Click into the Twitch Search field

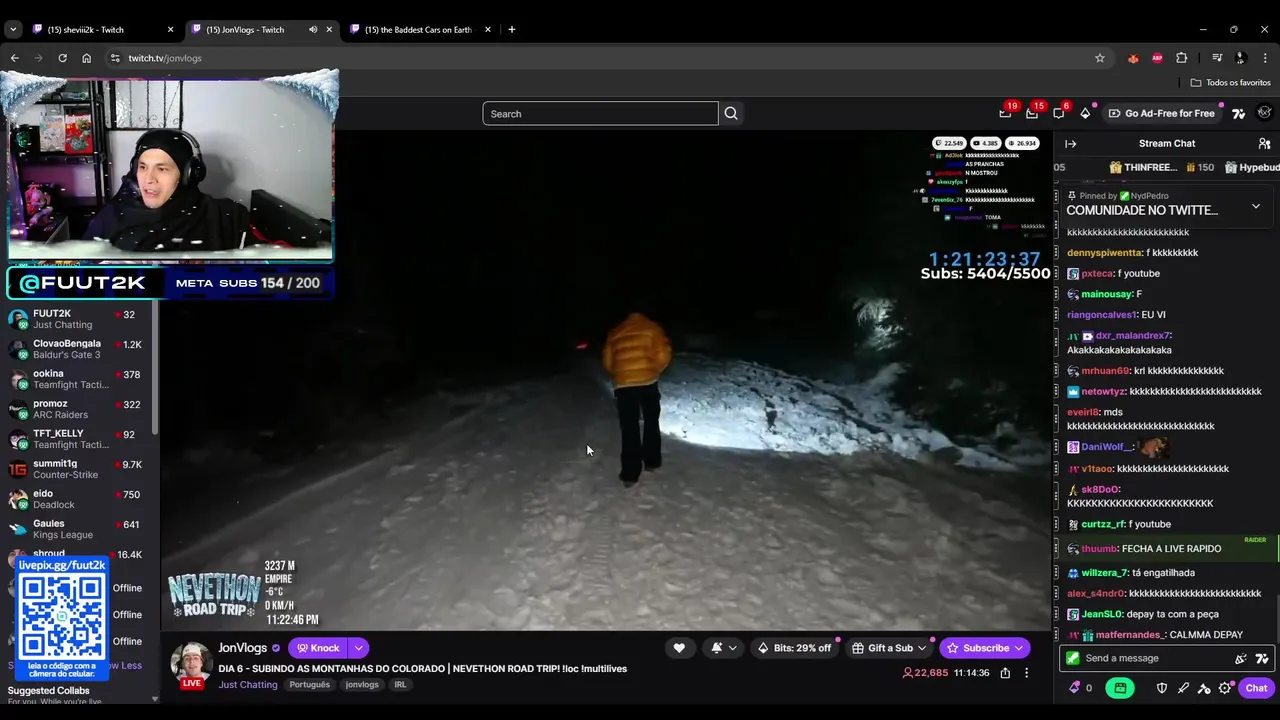point(600,114)
